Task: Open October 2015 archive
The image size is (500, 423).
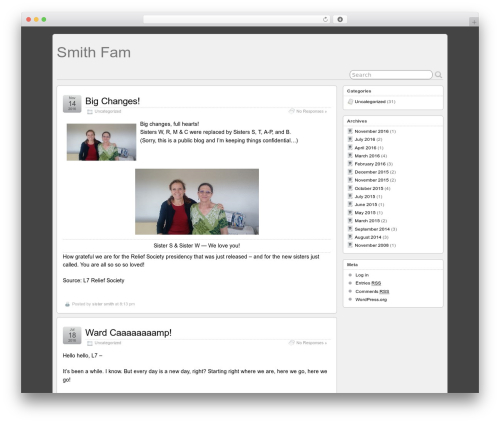Action: [x=369, y=188]
